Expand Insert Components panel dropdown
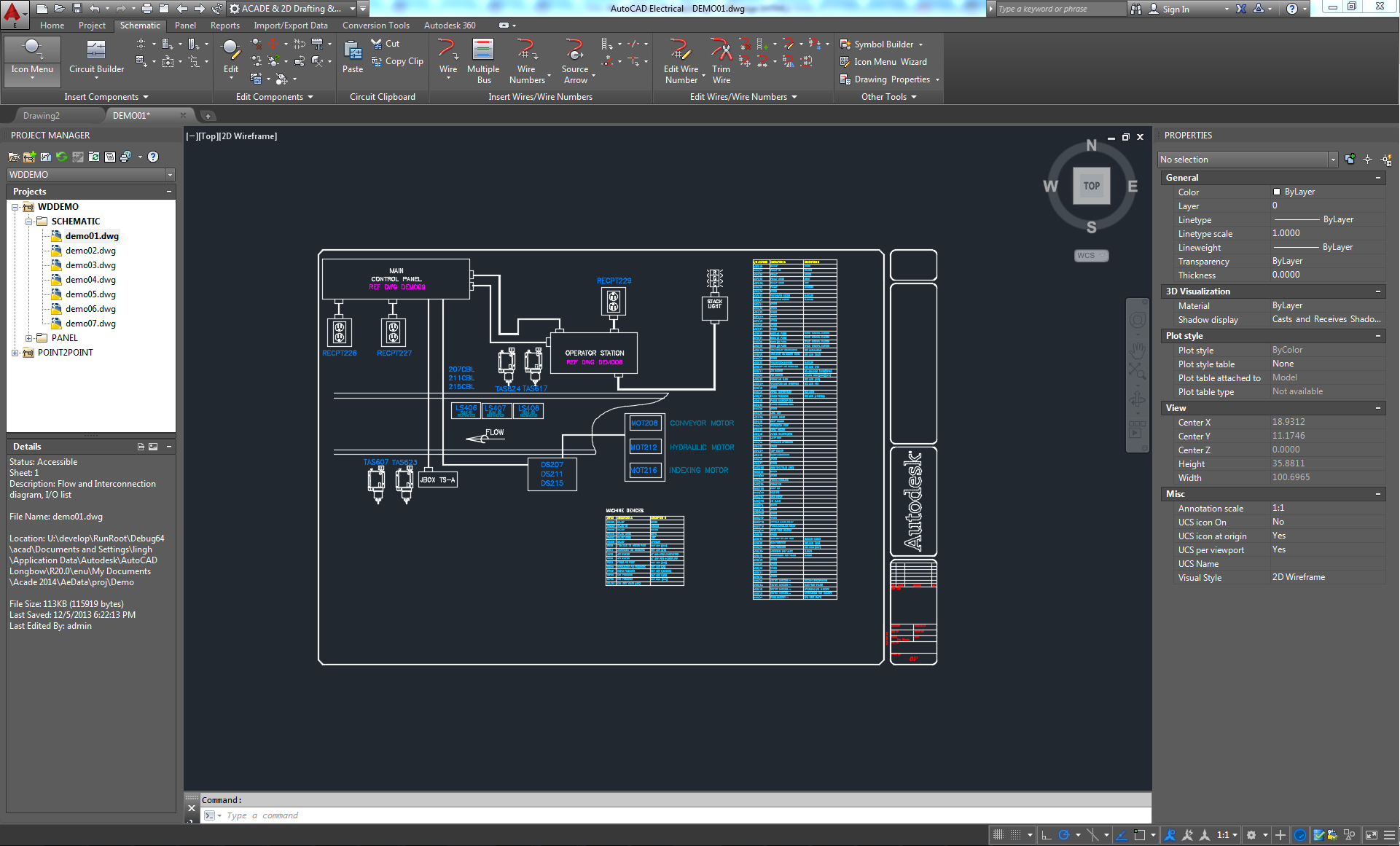Image resolution: width=1400 pixels, height=846 pixels. tap(106, 97)
